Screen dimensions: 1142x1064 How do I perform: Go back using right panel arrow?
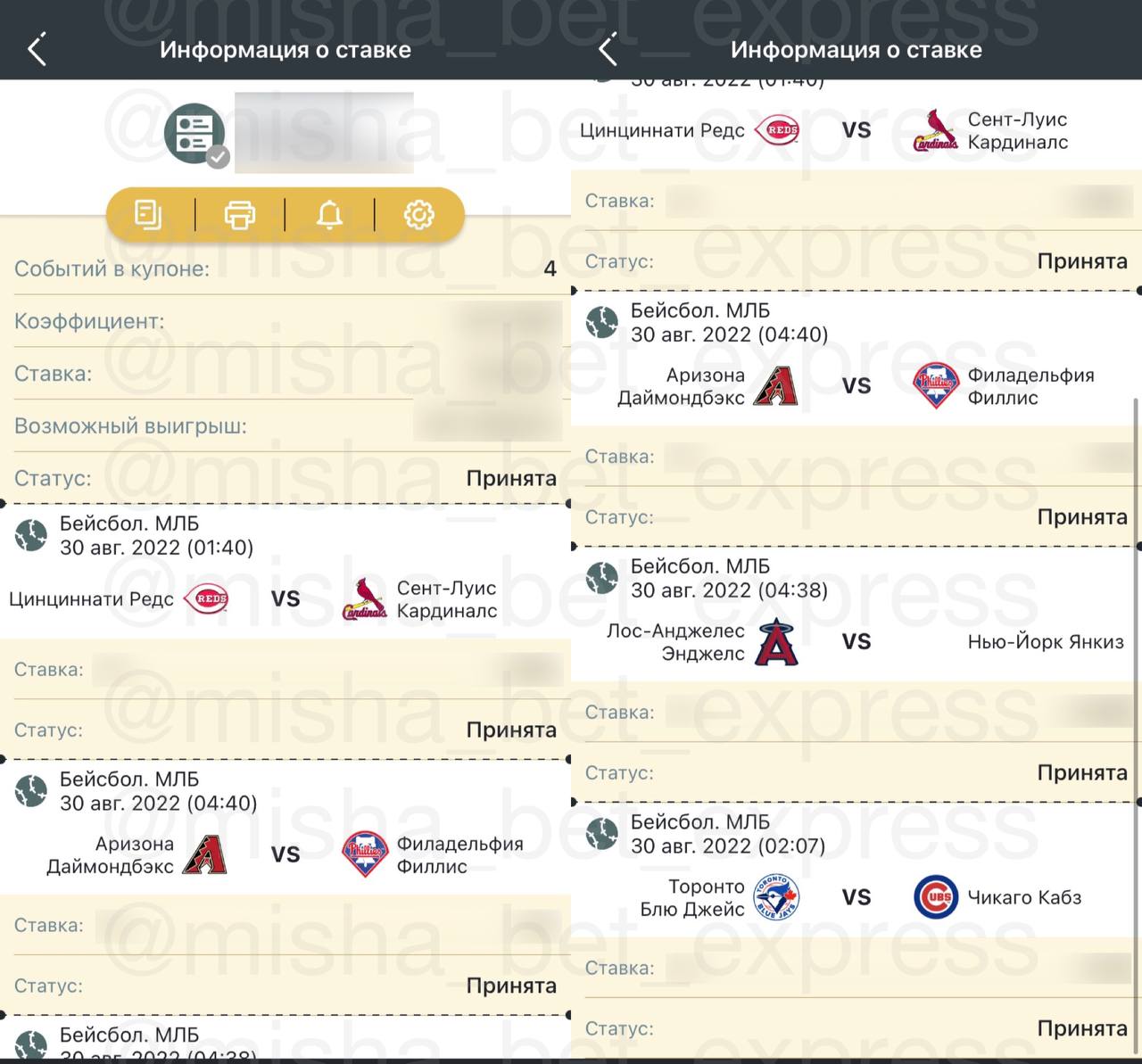pyautogui.click(x=608, y=50)
